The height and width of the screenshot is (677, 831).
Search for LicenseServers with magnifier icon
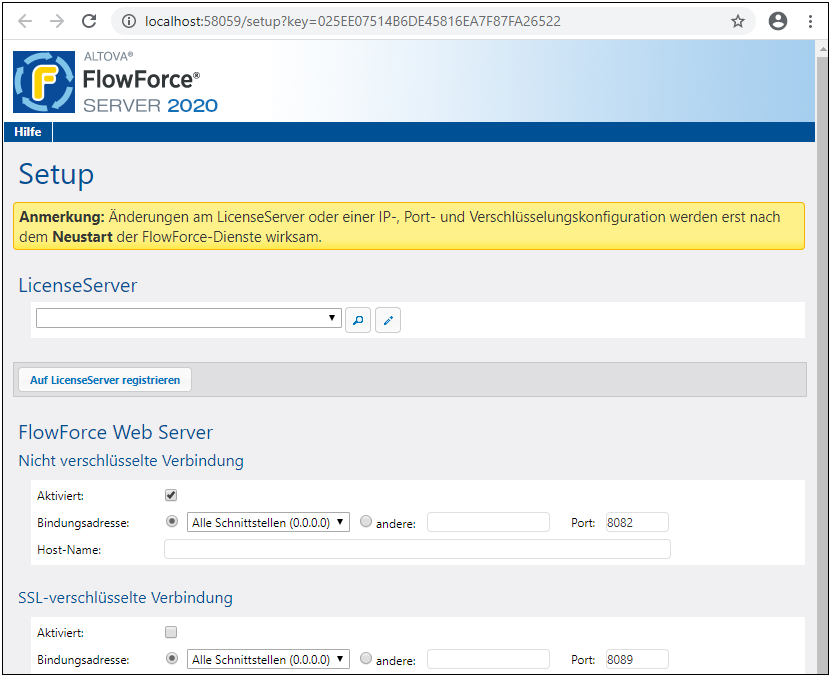click(358, 320)
